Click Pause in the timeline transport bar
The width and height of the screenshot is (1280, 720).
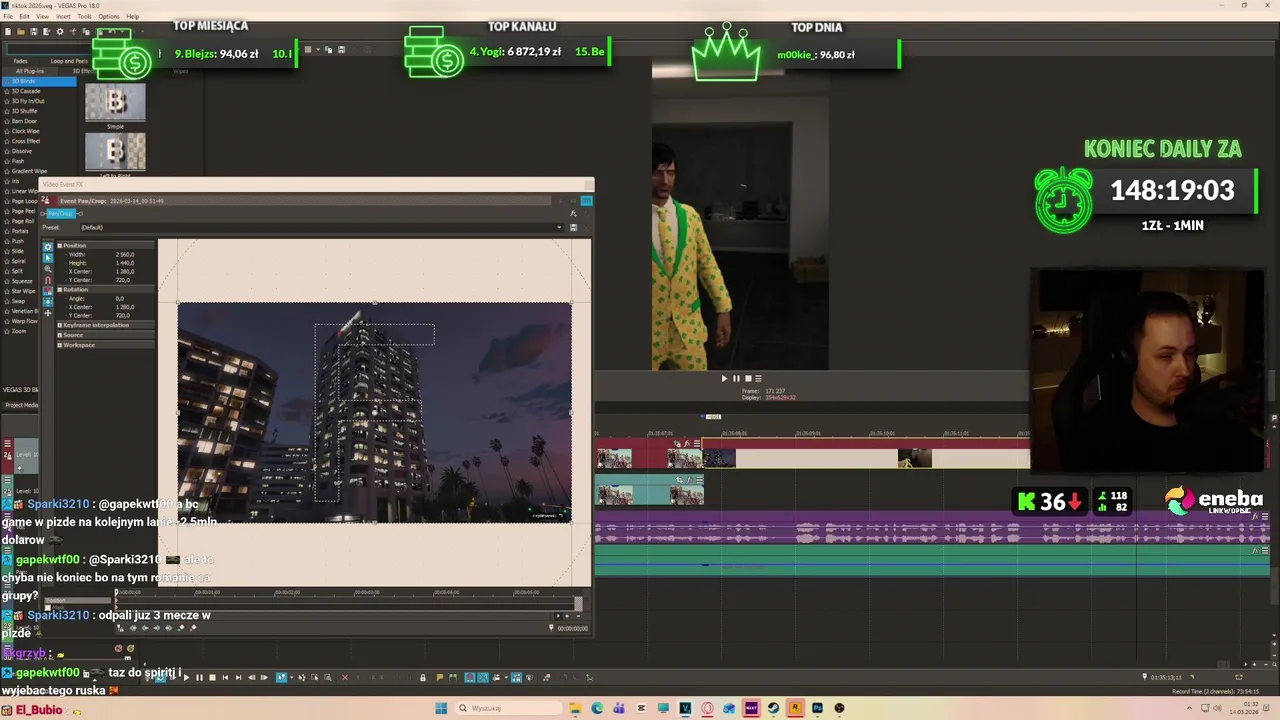[x=199, y=677]
